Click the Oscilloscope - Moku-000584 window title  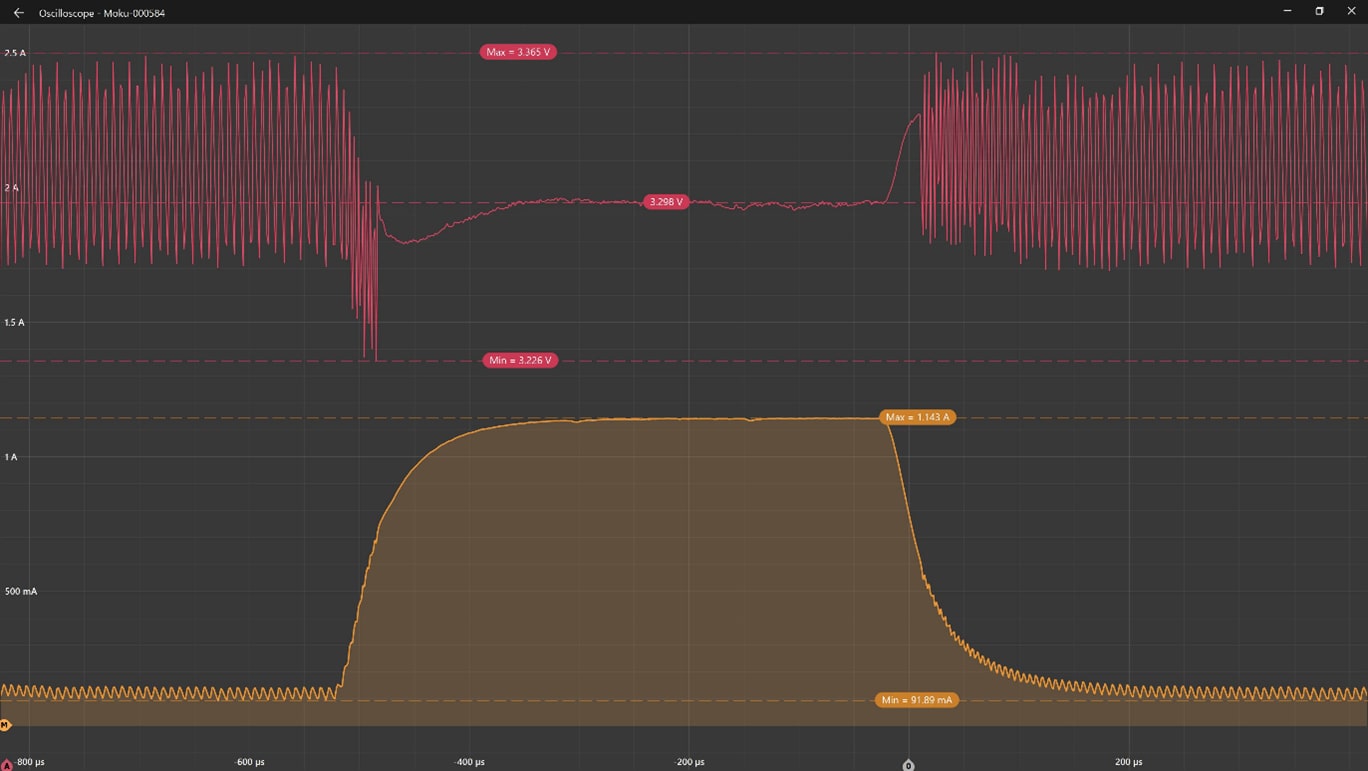pyautogui.click(x=102, y=13)
